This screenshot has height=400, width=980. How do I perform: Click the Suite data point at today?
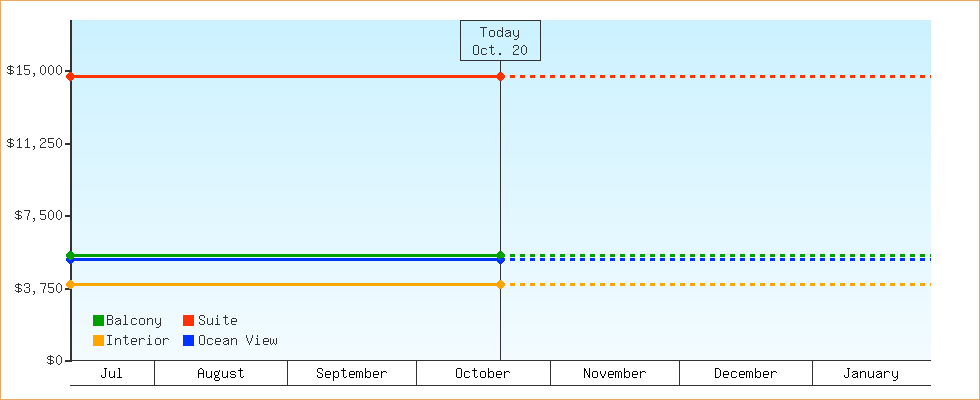500,76
